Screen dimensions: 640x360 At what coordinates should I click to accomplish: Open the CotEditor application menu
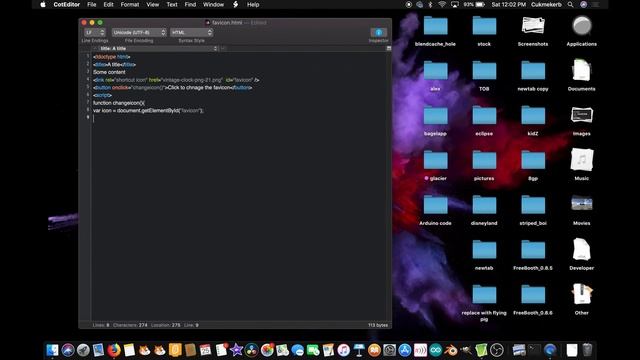pyautogui.click(x=67, y=4)
